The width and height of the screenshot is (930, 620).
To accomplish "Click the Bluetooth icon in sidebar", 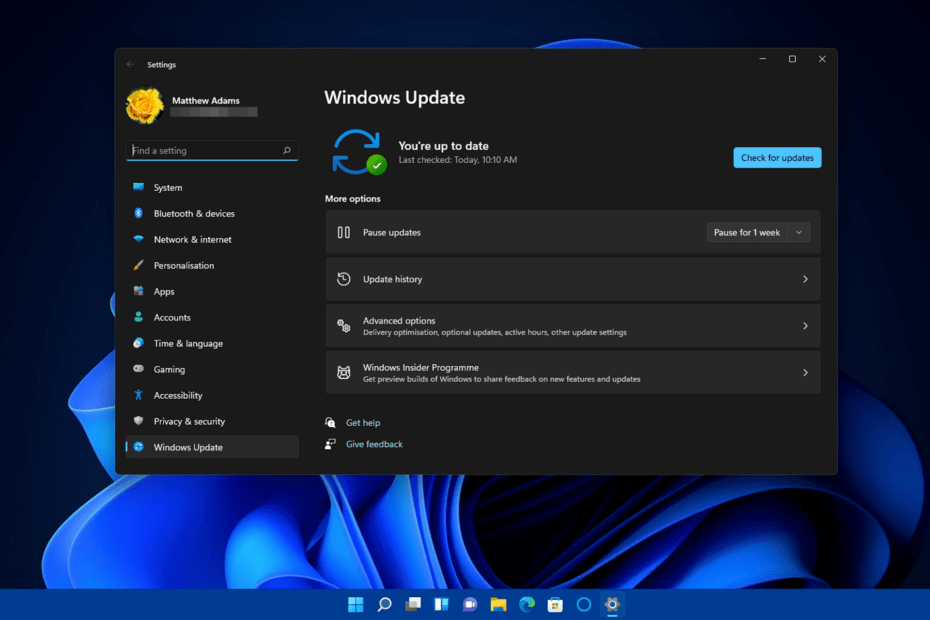I will (x=138, y=213).
